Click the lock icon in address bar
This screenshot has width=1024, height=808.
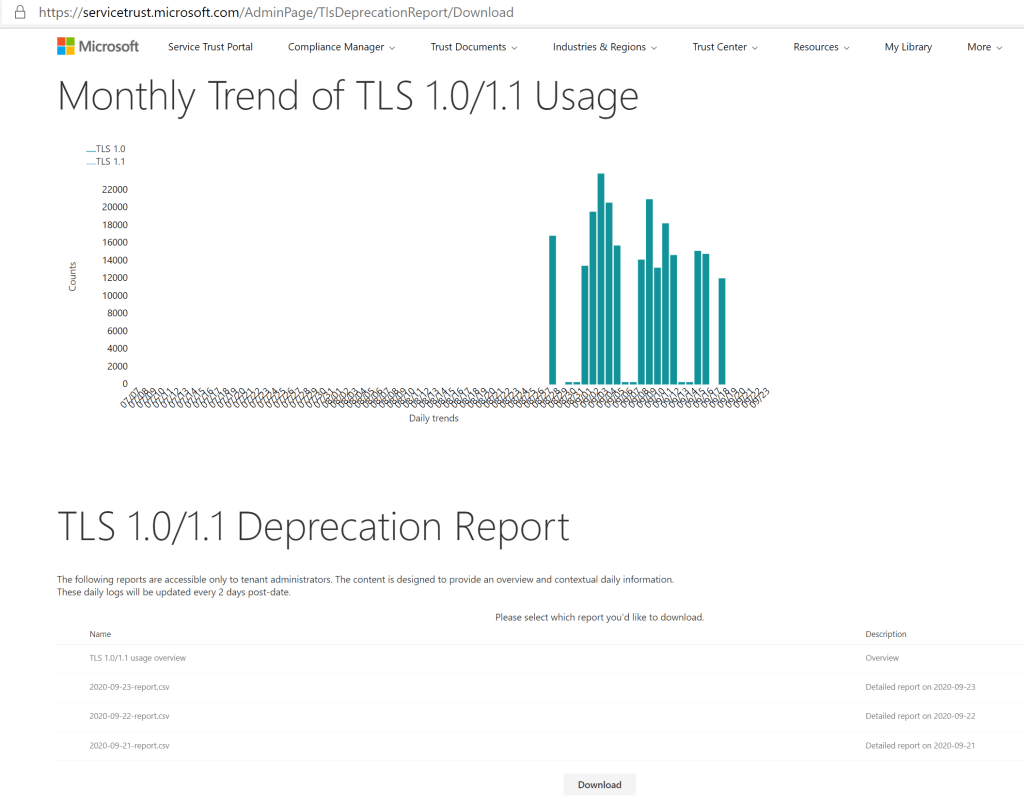(x=18, y=13)
